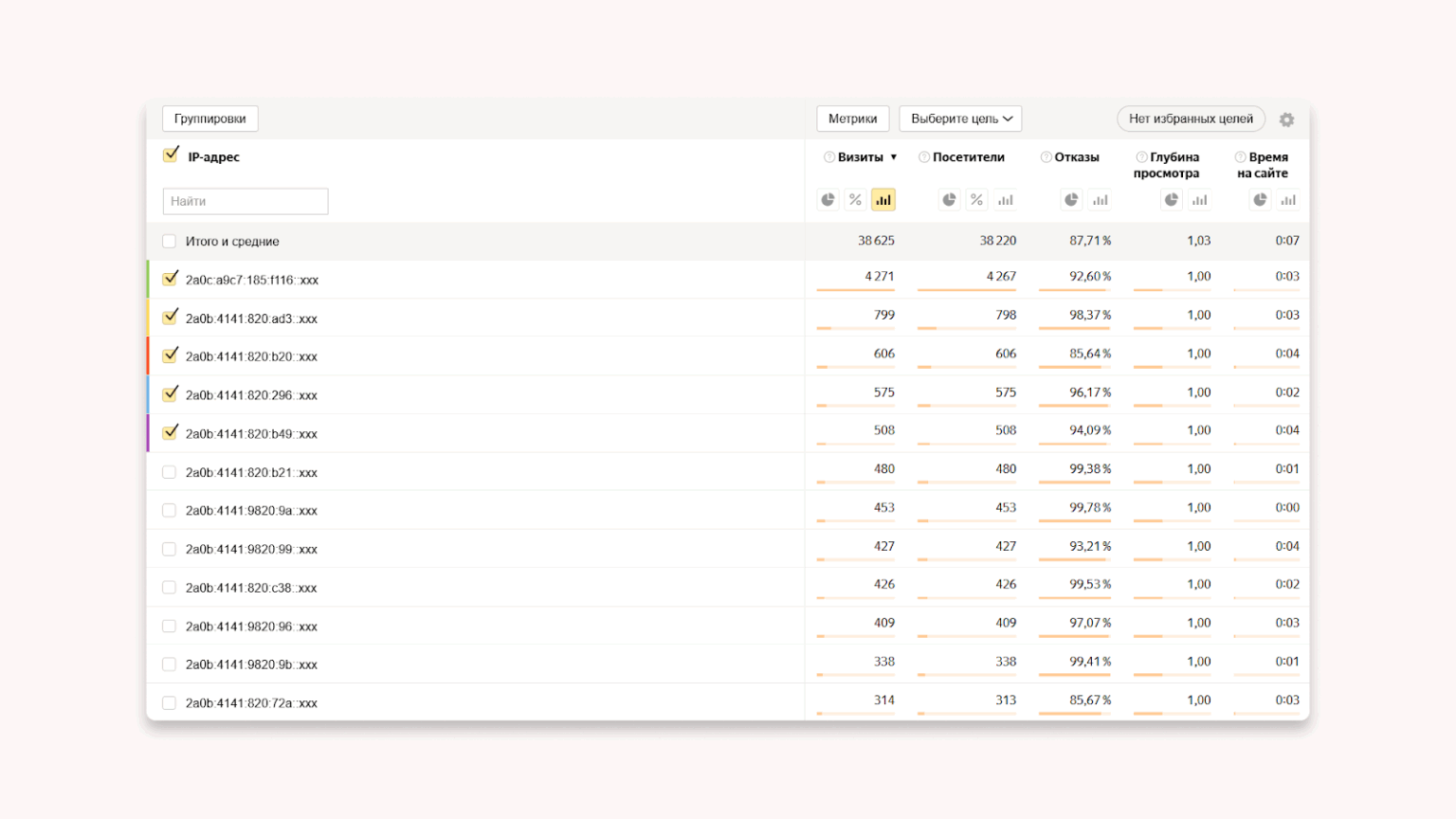Toggle the IP-адрес header checkbox
Image resolution: width=1456 pixels, height=819 pixels.
171,155
